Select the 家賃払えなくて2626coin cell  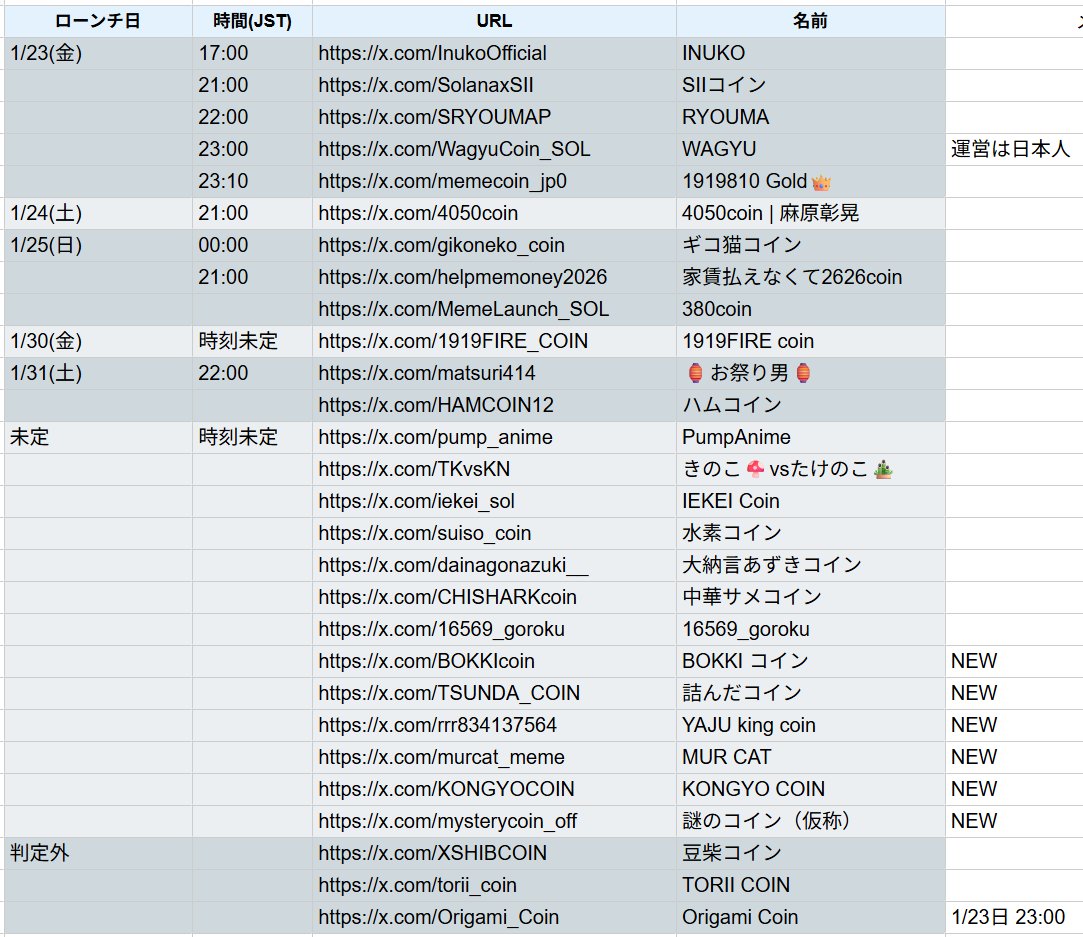pyautogui.click(x=811, y=277)
